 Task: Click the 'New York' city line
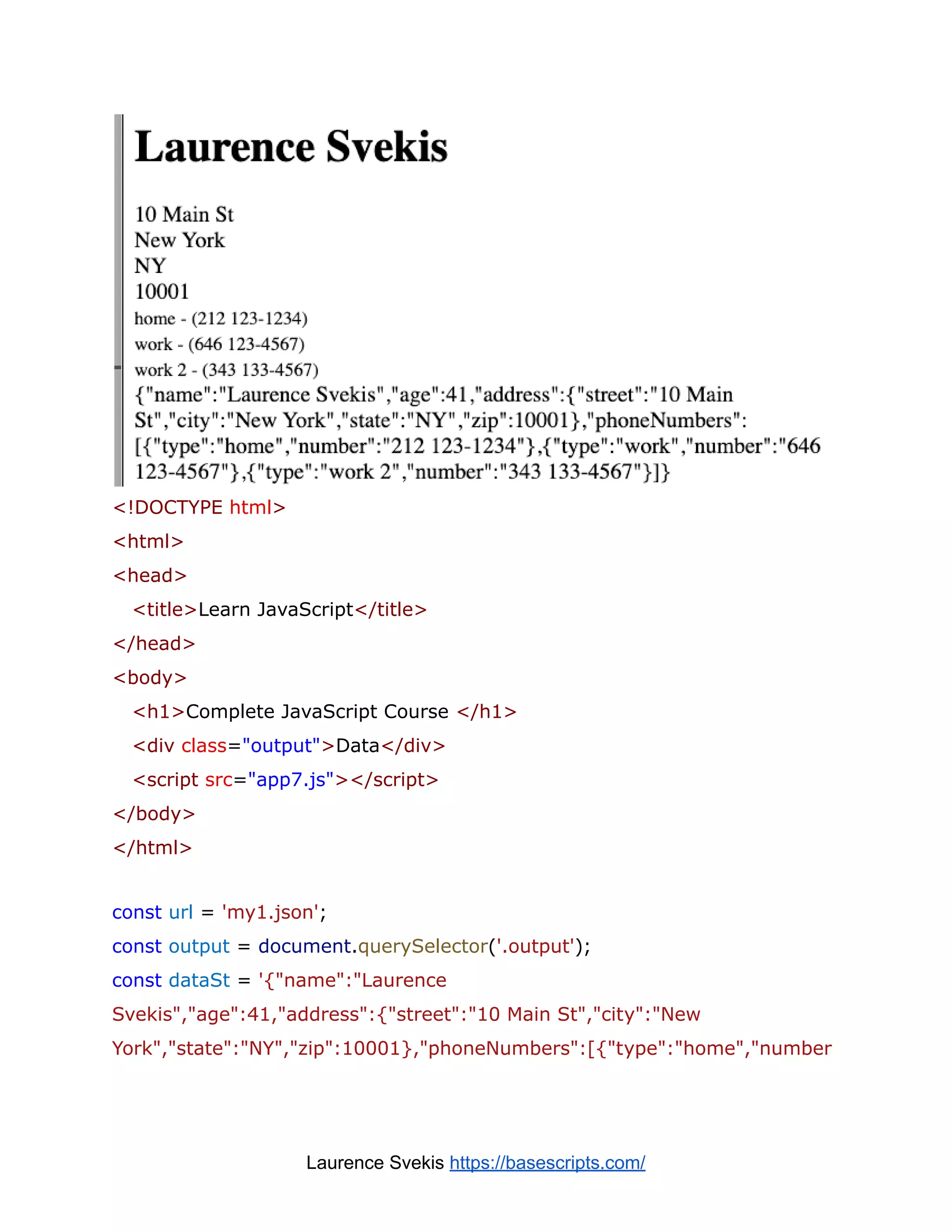179,240
